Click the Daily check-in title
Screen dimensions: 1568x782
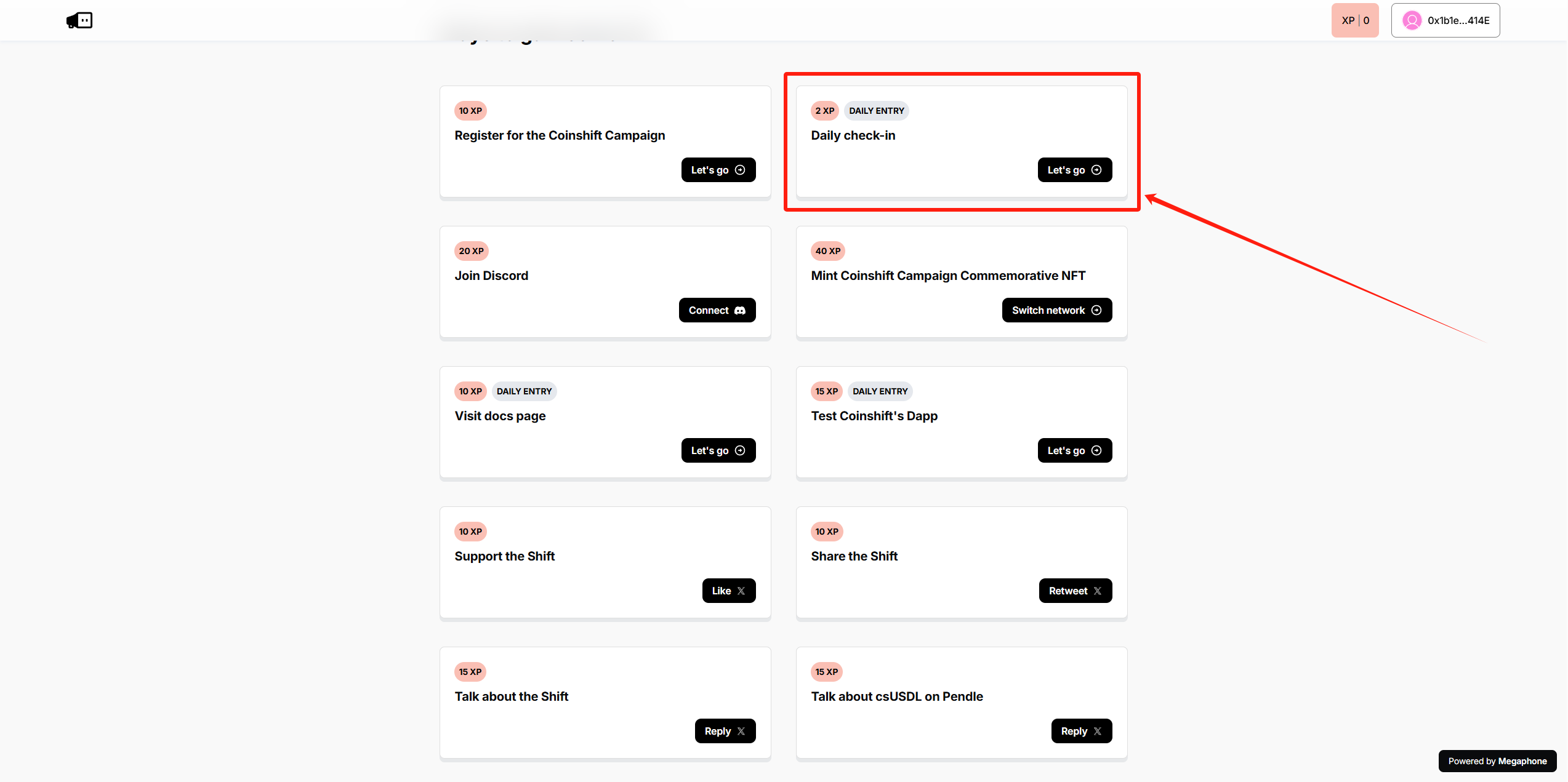click(x=853, y=135)
